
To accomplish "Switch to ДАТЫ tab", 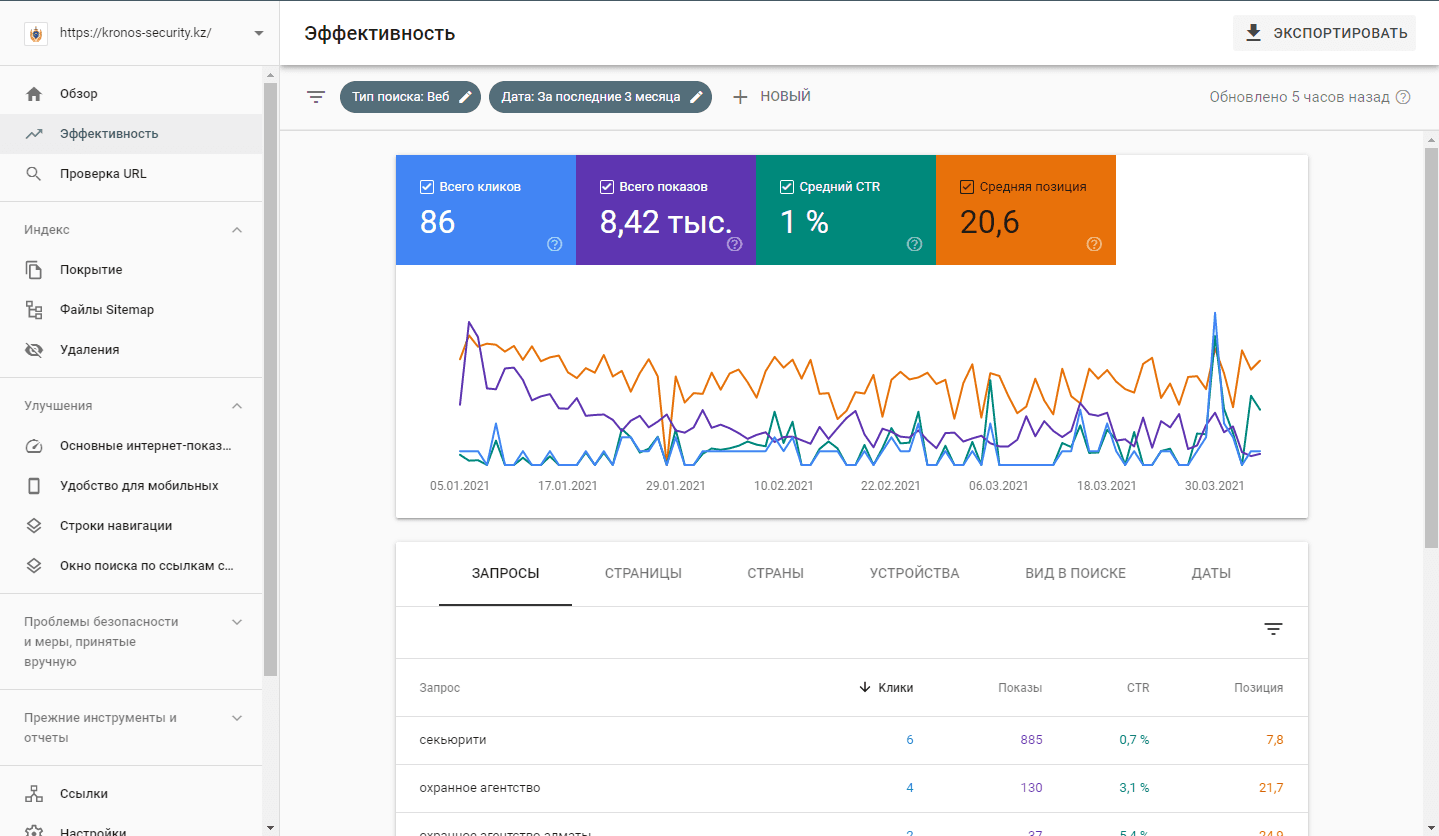I will pos(1211,574).
